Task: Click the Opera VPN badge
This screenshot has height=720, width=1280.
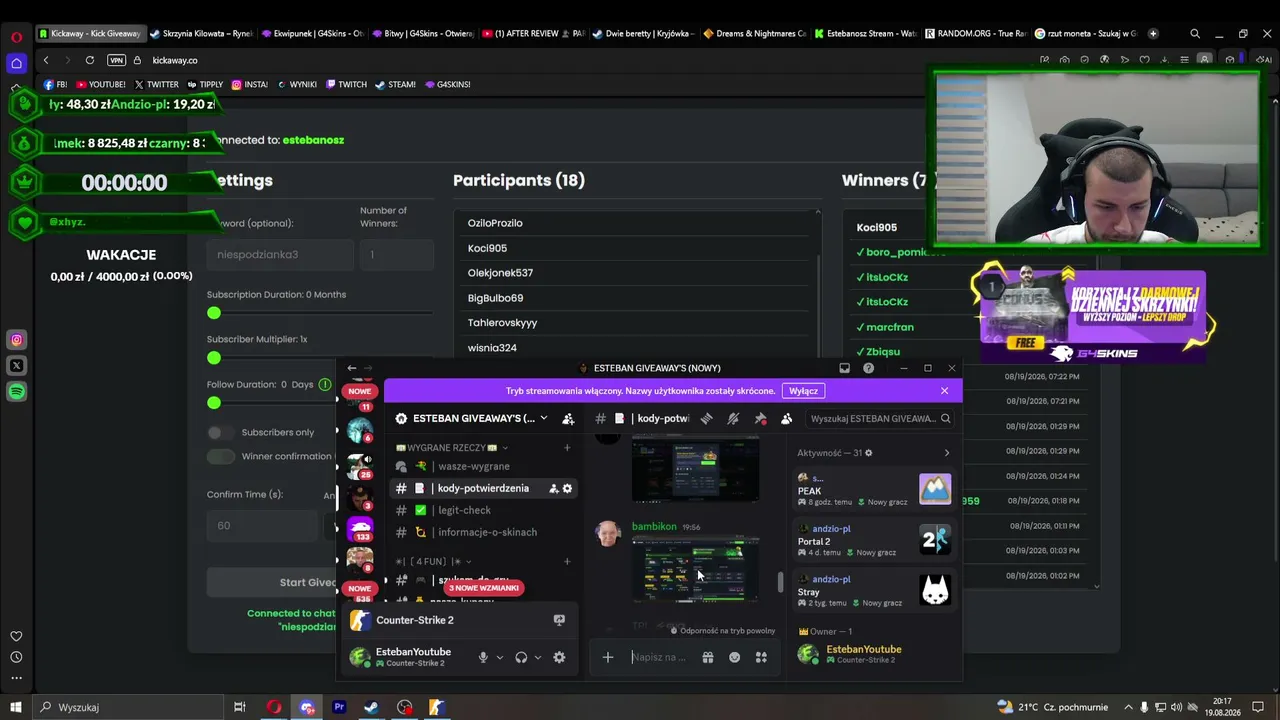Action: click(116, 60)
